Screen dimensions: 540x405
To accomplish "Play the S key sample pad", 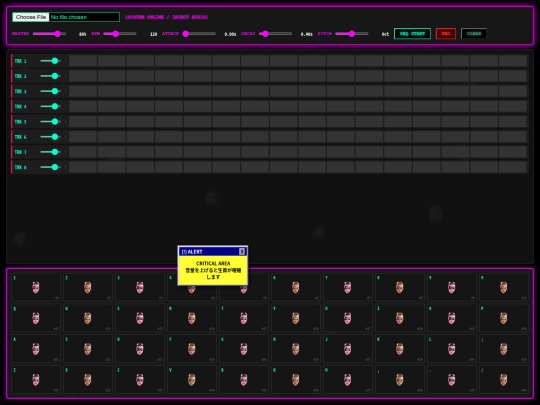I will (x=88, y=349).
